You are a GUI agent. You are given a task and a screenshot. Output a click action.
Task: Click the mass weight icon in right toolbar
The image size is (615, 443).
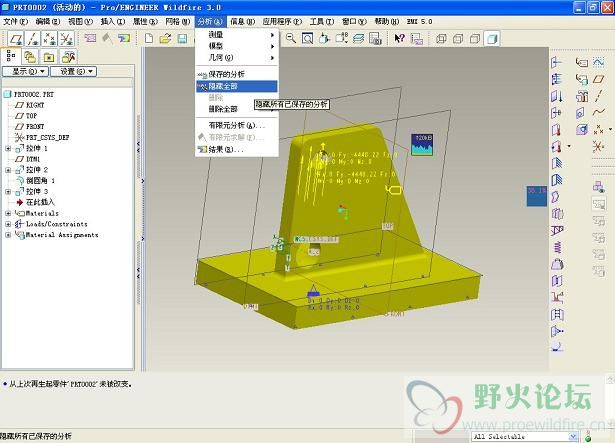pos(557,264)
